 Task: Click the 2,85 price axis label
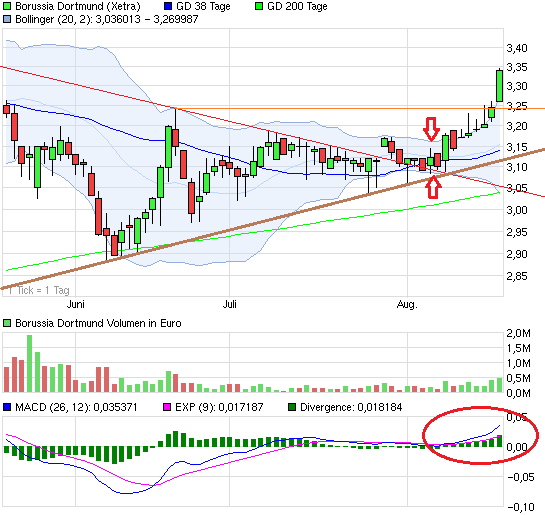click(517, 276)
